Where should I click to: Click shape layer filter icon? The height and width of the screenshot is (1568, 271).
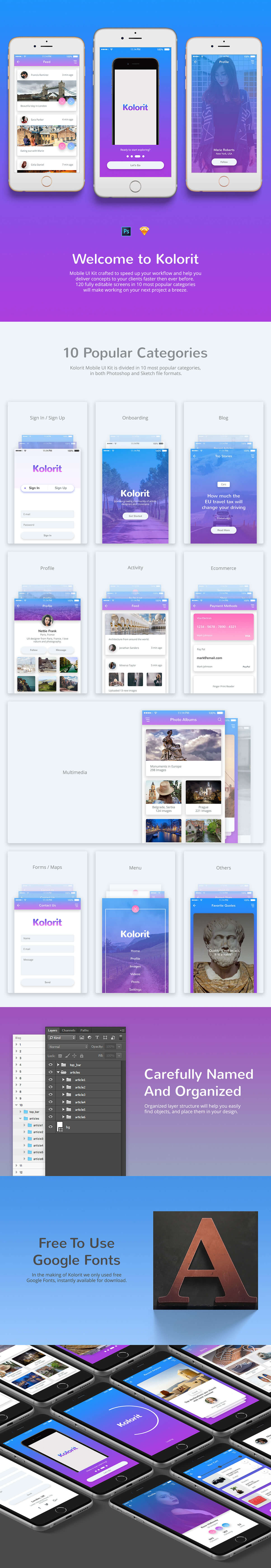tap(105, 1037)
